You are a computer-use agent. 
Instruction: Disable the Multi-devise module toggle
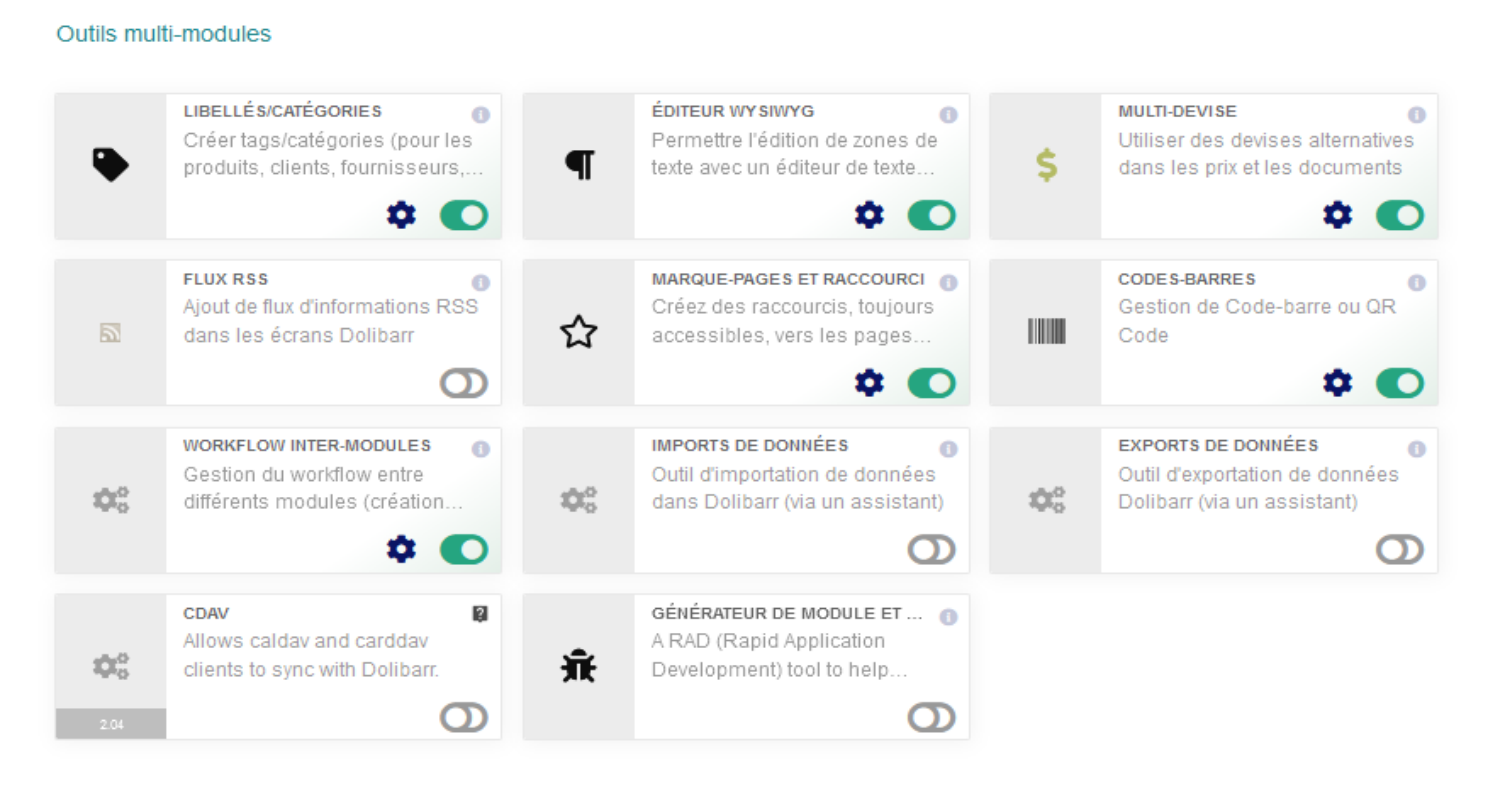coord(1400,215)
